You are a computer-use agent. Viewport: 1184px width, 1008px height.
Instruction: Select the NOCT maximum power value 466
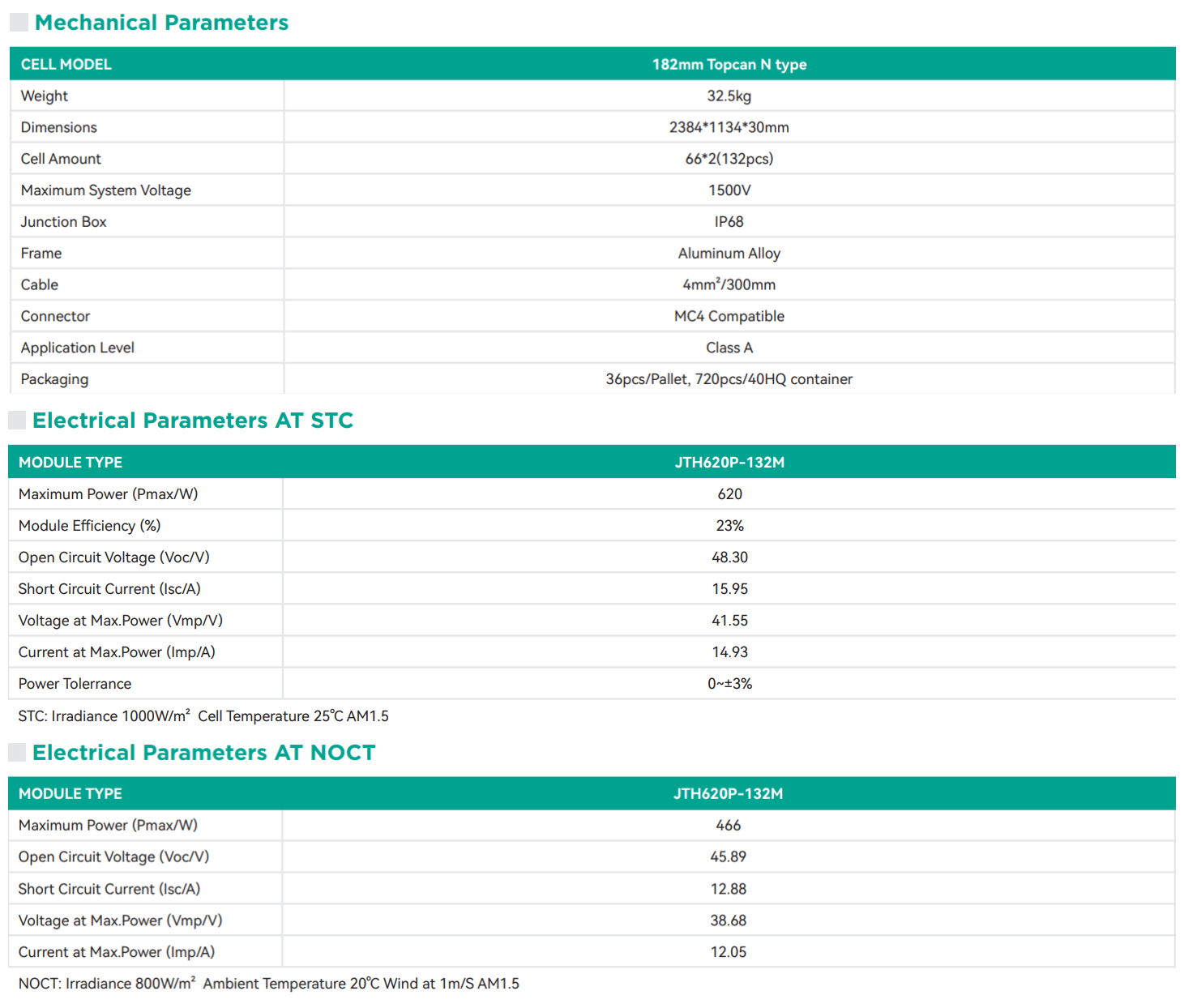point(728,826)
